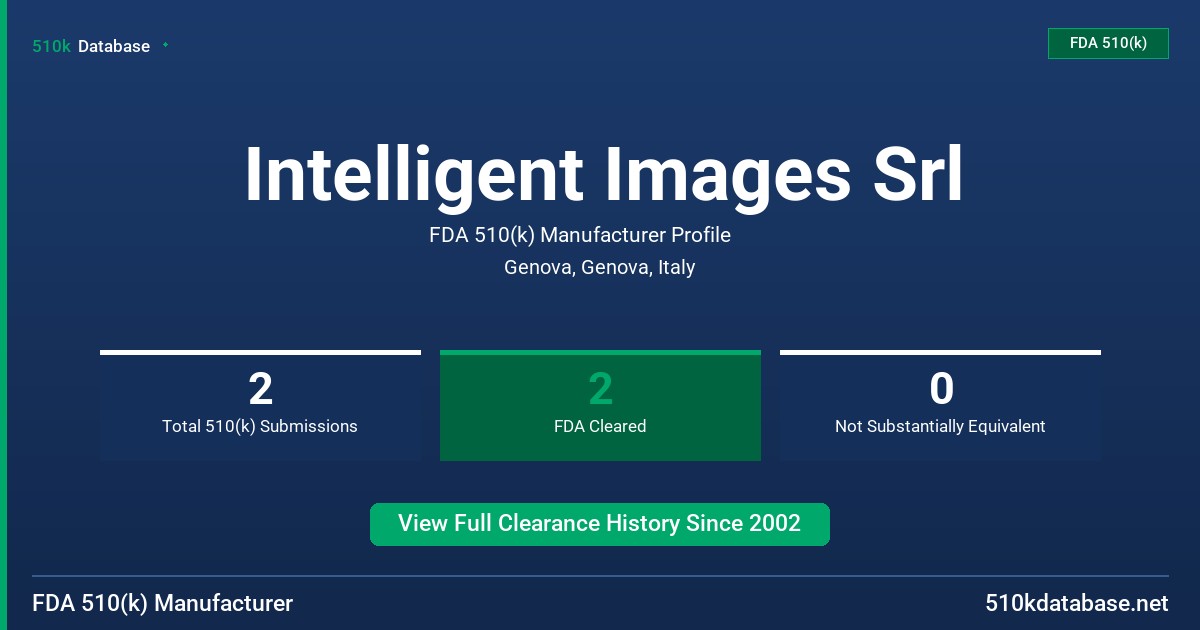This screenshot has width=1200, height=630.
Task: Open the Total 510(k) Submissions card
Action: [x=260, y=405]
